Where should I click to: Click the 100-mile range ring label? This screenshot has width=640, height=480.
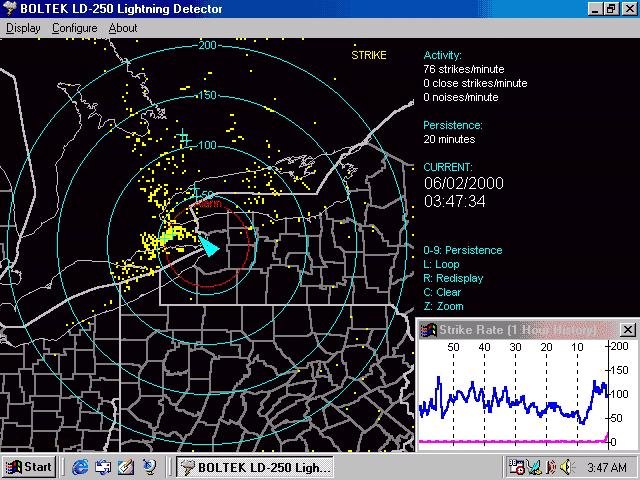click(x=207, y=145)
